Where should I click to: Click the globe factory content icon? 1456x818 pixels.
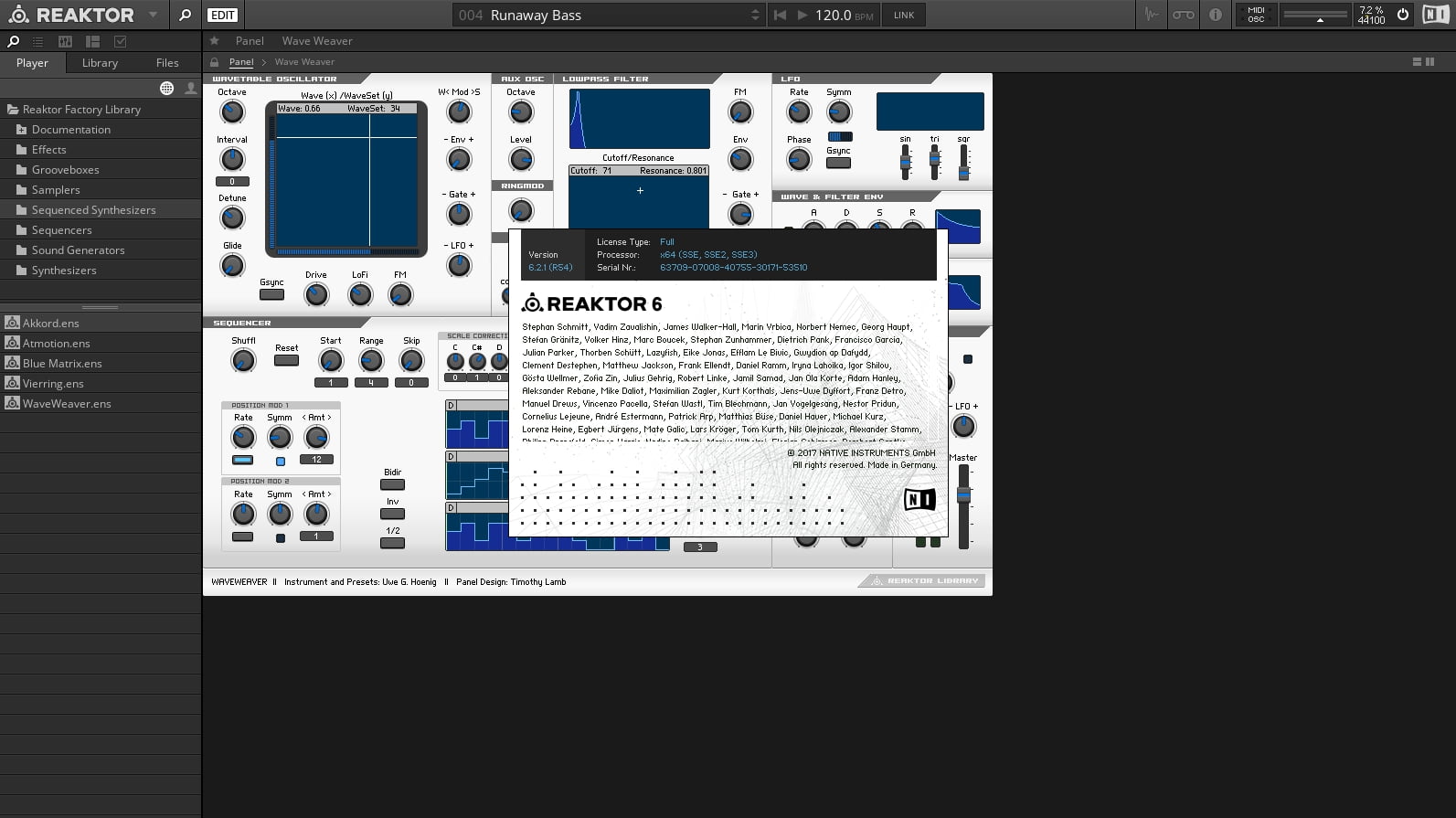166,89
